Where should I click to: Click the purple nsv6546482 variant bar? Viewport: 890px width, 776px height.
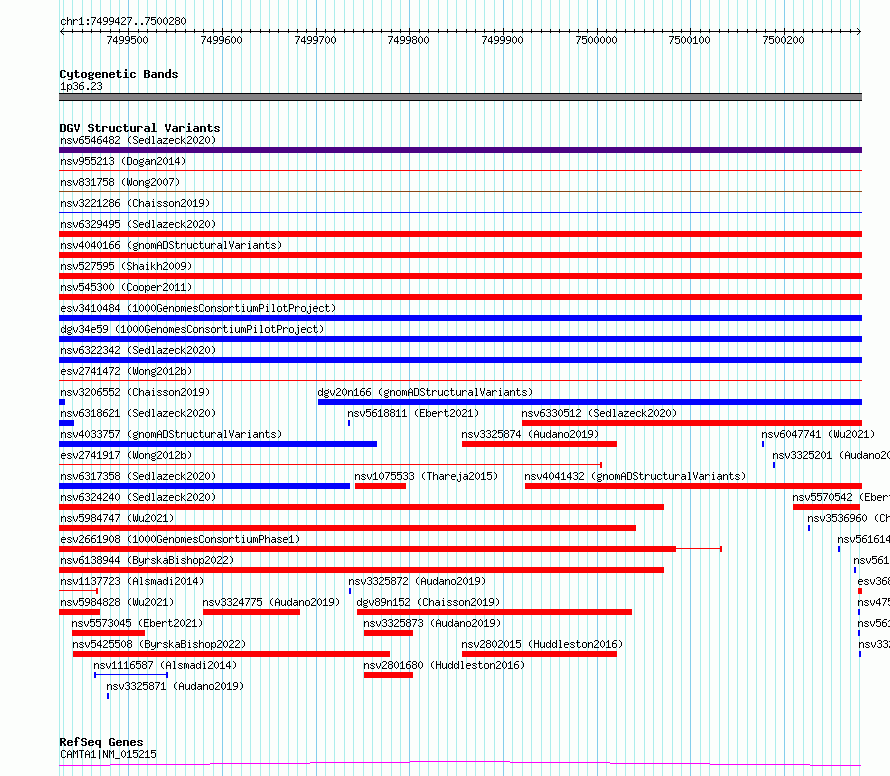click(x=460, y=150)
